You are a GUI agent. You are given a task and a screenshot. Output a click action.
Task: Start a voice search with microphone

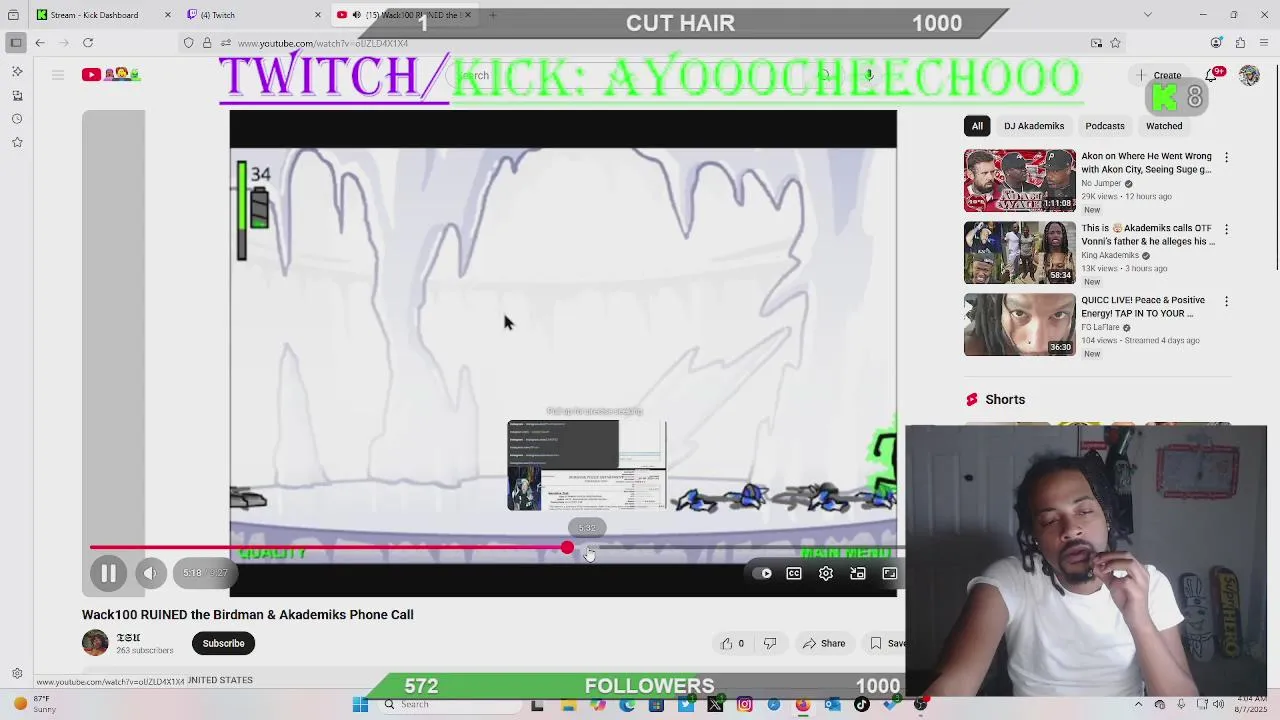870,75
